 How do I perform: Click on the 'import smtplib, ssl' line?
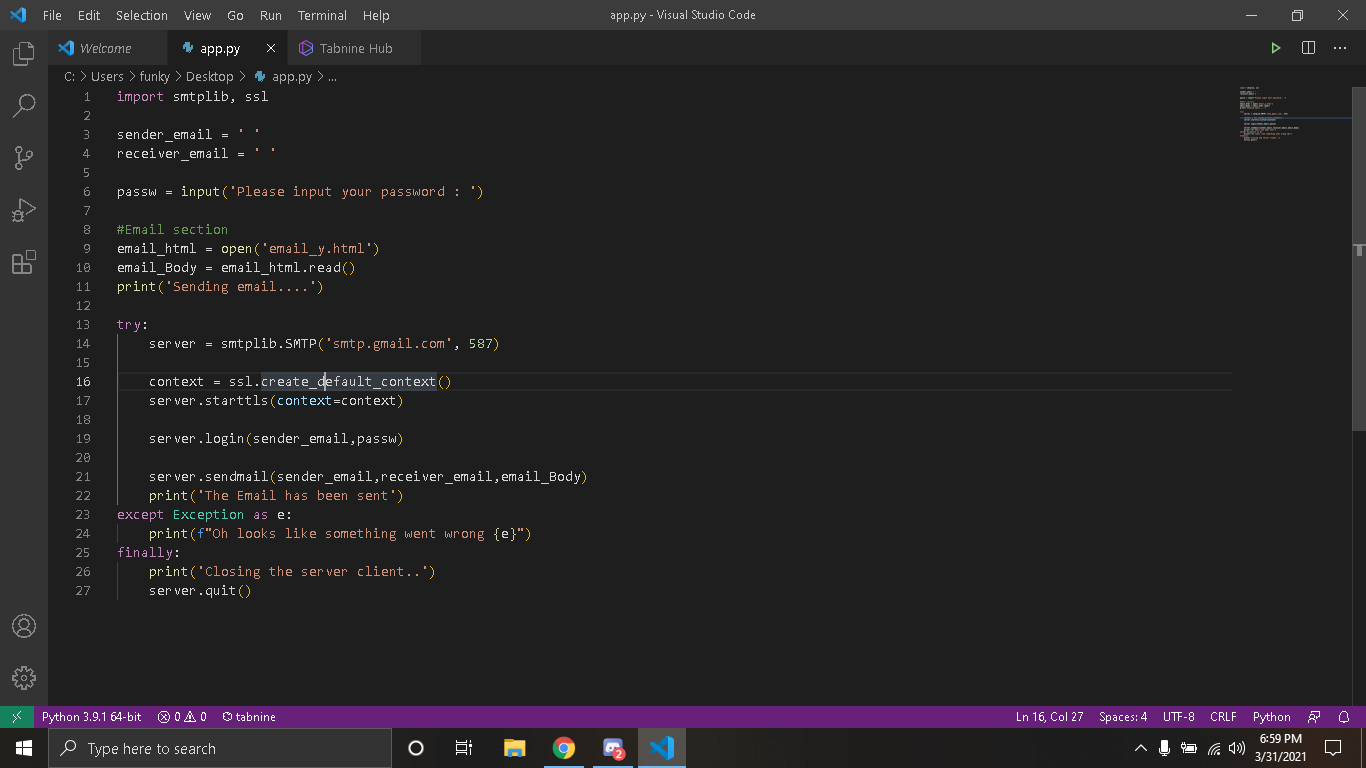tap(192, 97)
